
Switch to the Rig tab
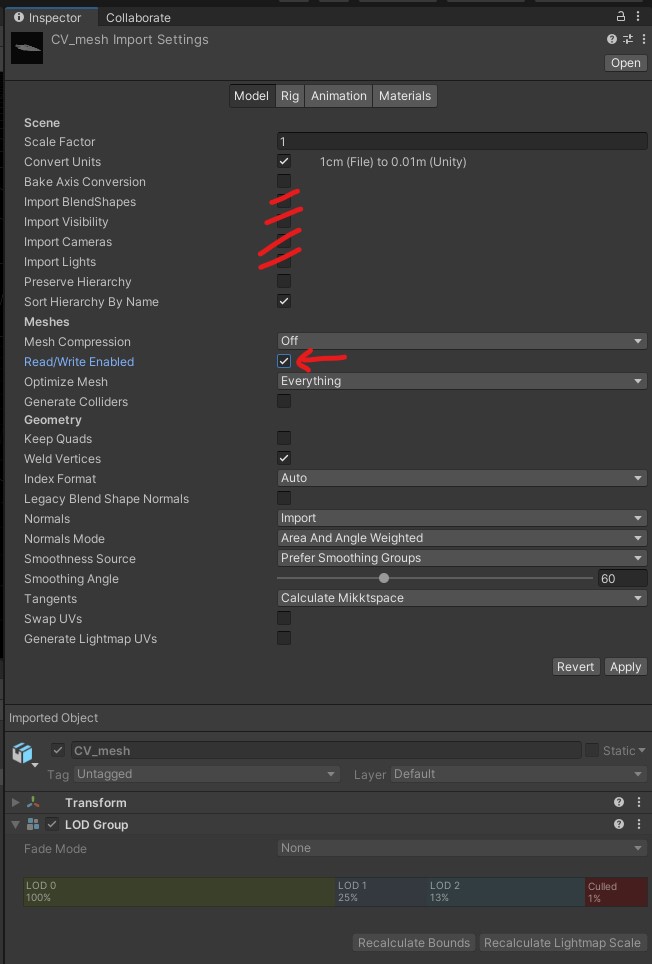[290, 96]
